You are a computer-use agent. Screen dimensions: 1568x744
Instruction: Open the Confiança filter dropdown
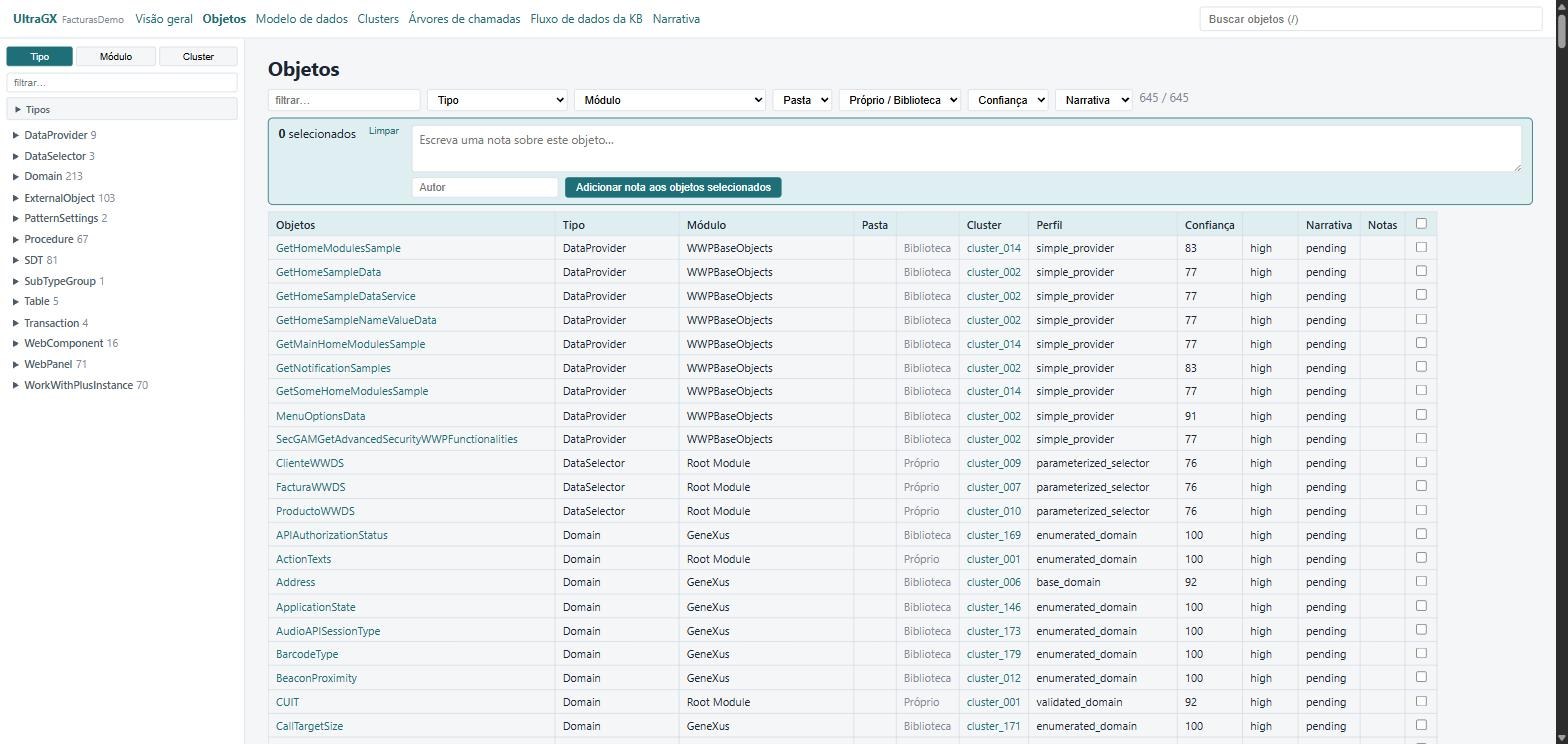click(x=1008, y=100)
